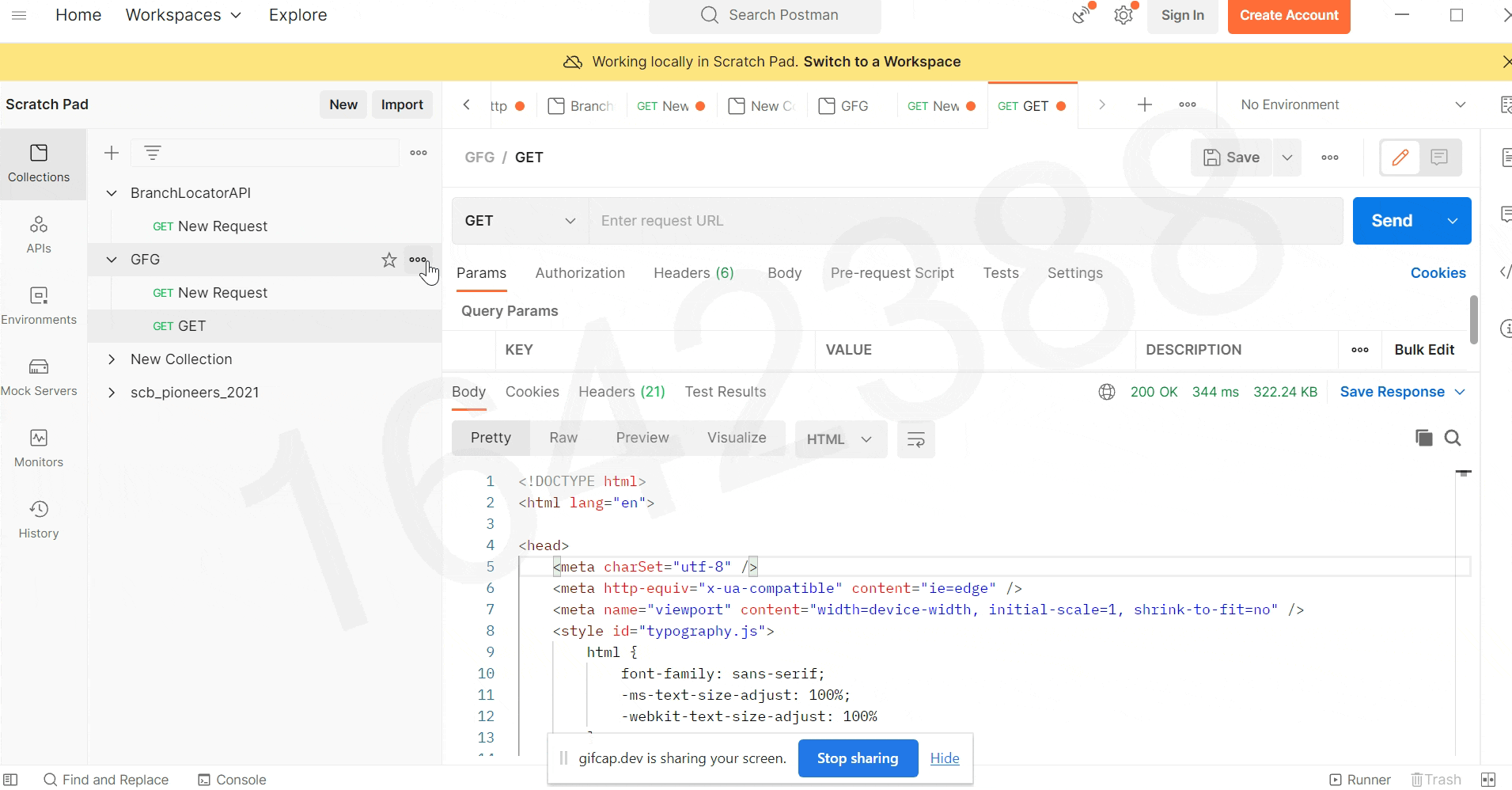Open response Headers (21) tab
This screenshot has width=1512, height=790.
coord(622,392)
